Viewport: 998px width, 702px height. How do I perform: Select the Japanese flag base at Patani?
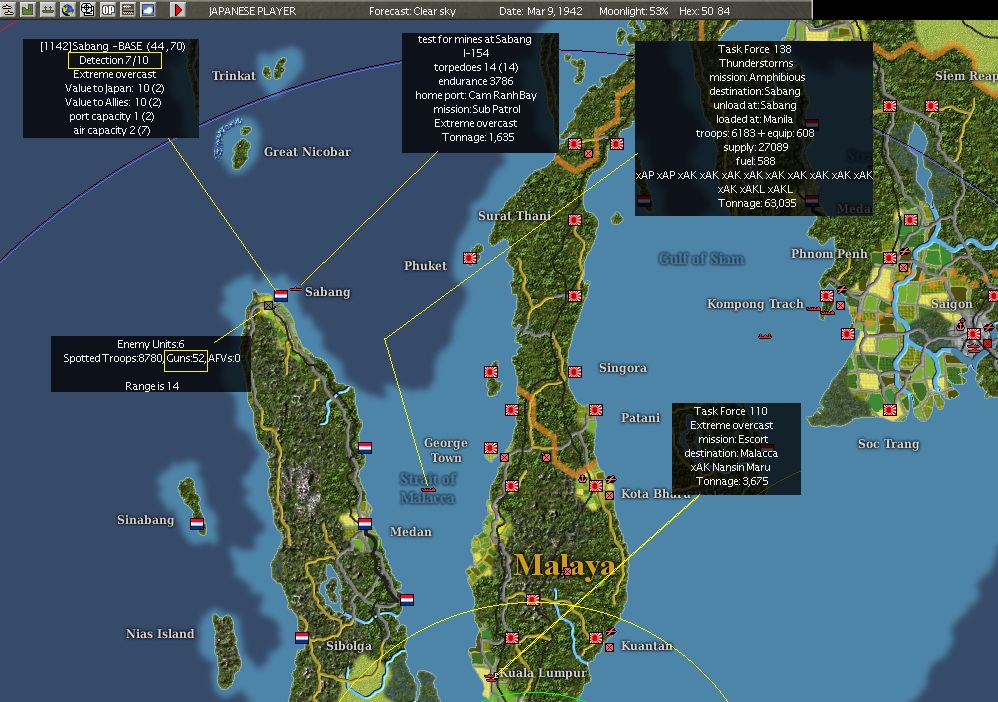click(x=596, y=410)
